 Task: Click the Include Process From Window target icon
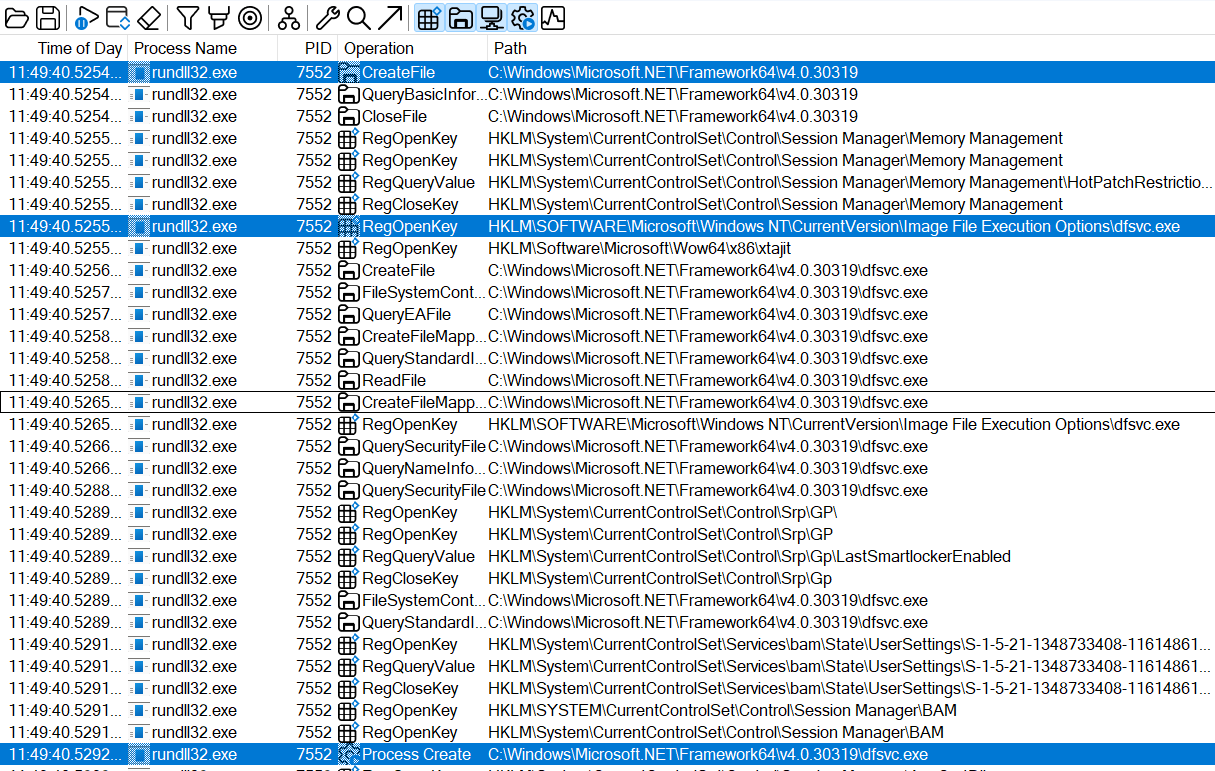click(250, 17)
